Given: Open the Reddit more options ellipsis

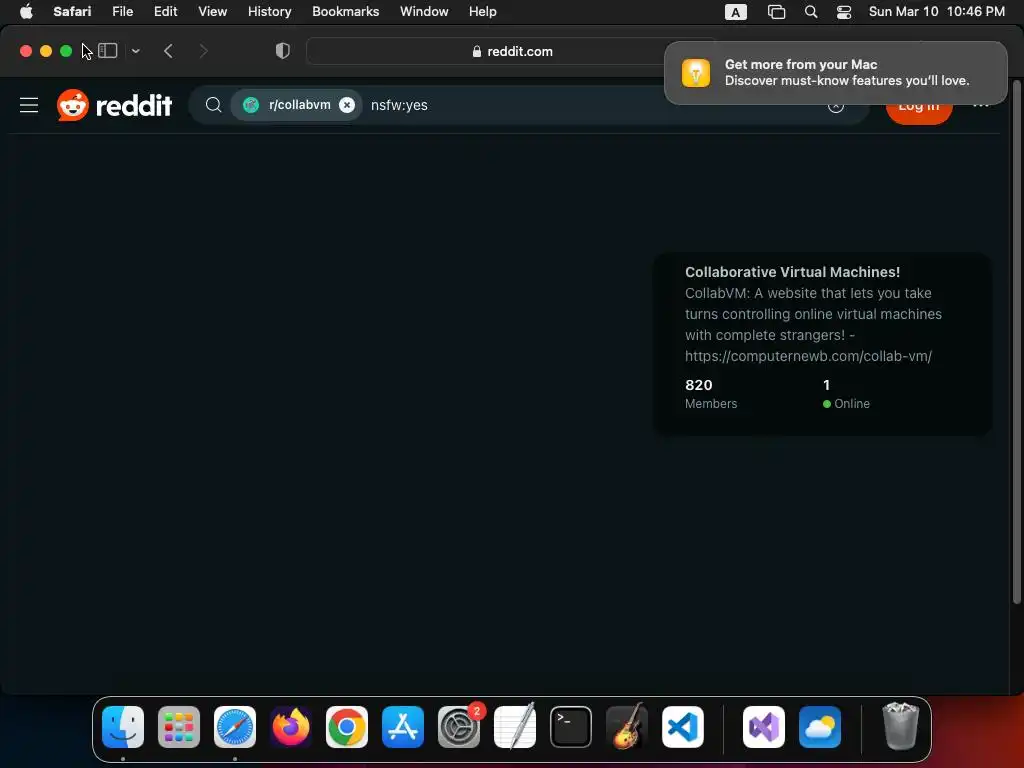Looking at the screenshot, I should point(981,105).
